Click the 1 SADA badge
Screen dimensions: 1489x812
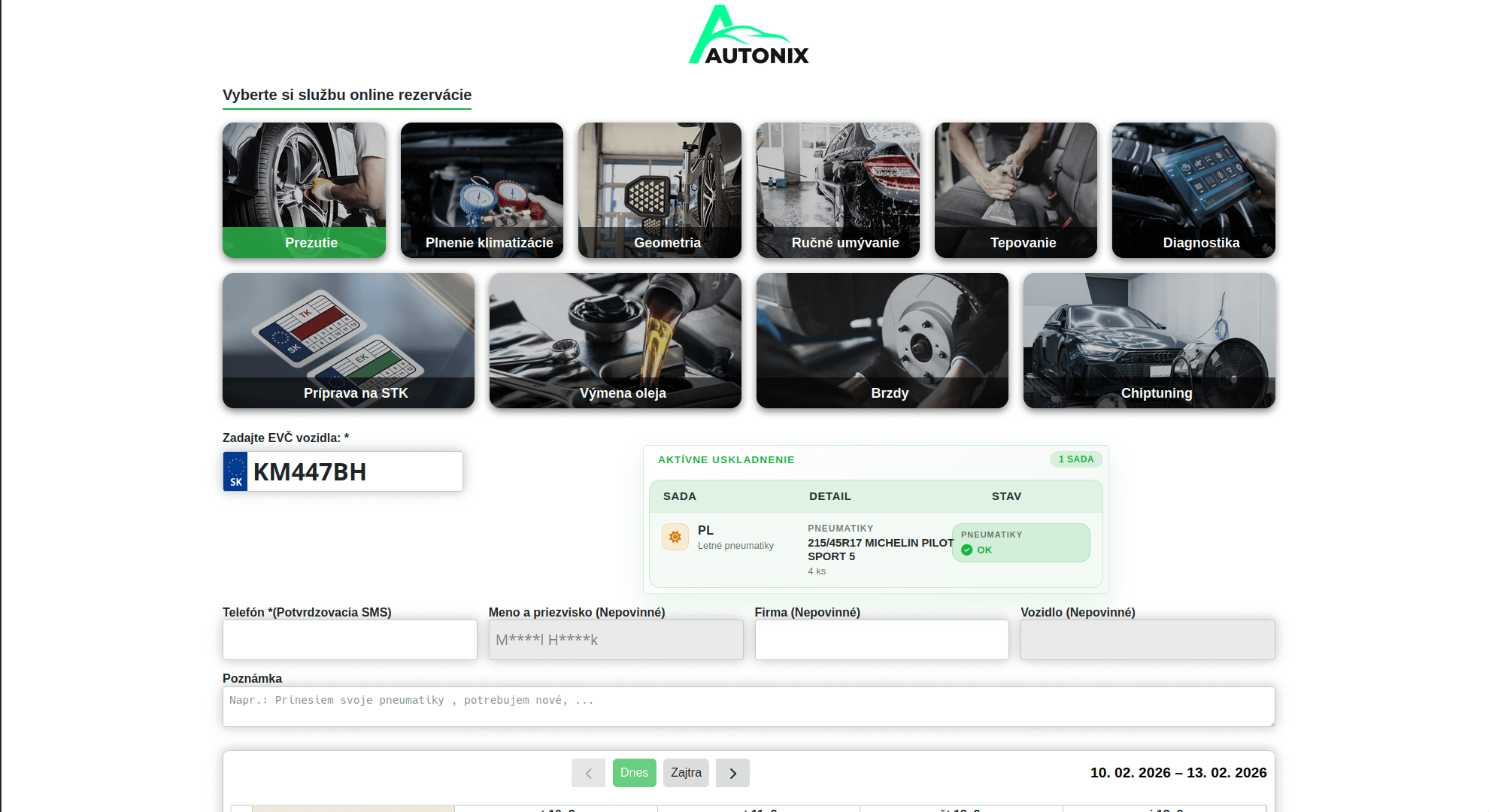point(1075,459)
